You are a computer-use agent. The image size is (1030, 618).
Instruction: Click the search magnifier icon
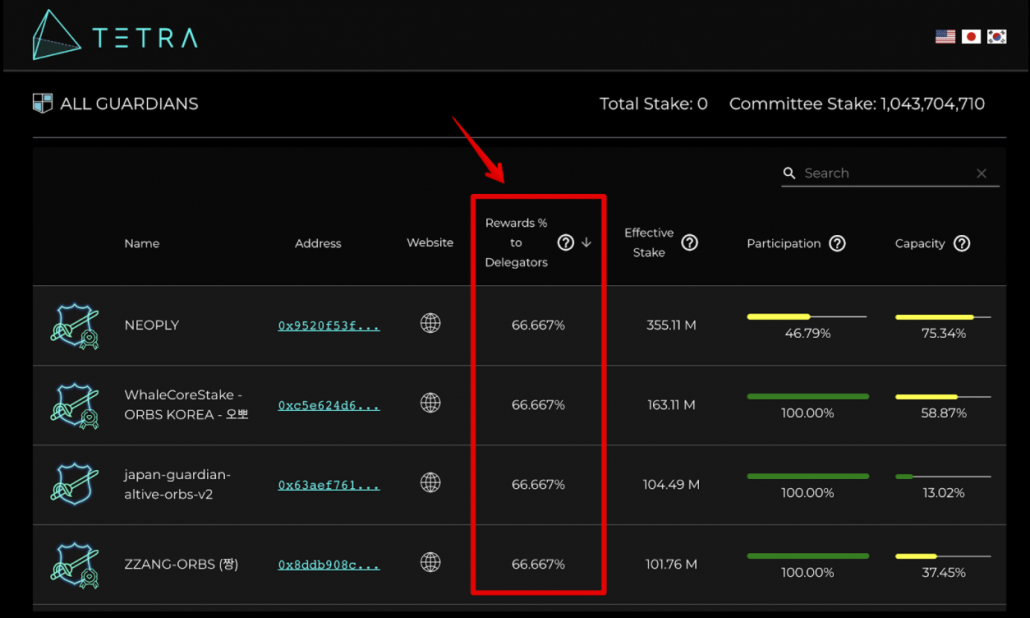pos(789,173)
